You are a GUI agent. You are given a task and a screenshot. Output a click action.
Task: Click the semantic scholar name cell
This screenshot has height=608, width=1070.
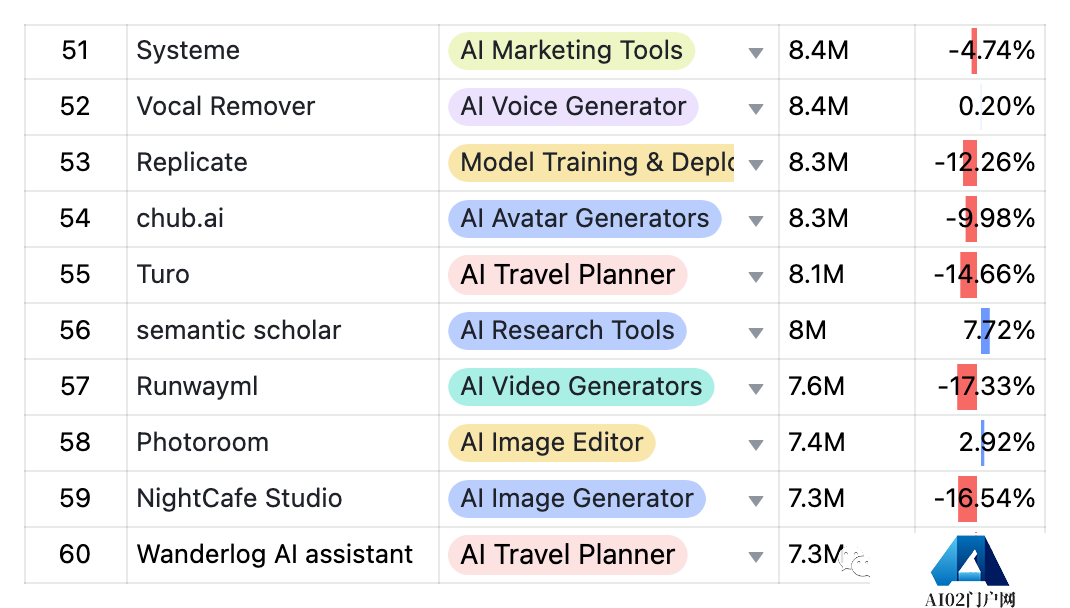pos(283,331)
